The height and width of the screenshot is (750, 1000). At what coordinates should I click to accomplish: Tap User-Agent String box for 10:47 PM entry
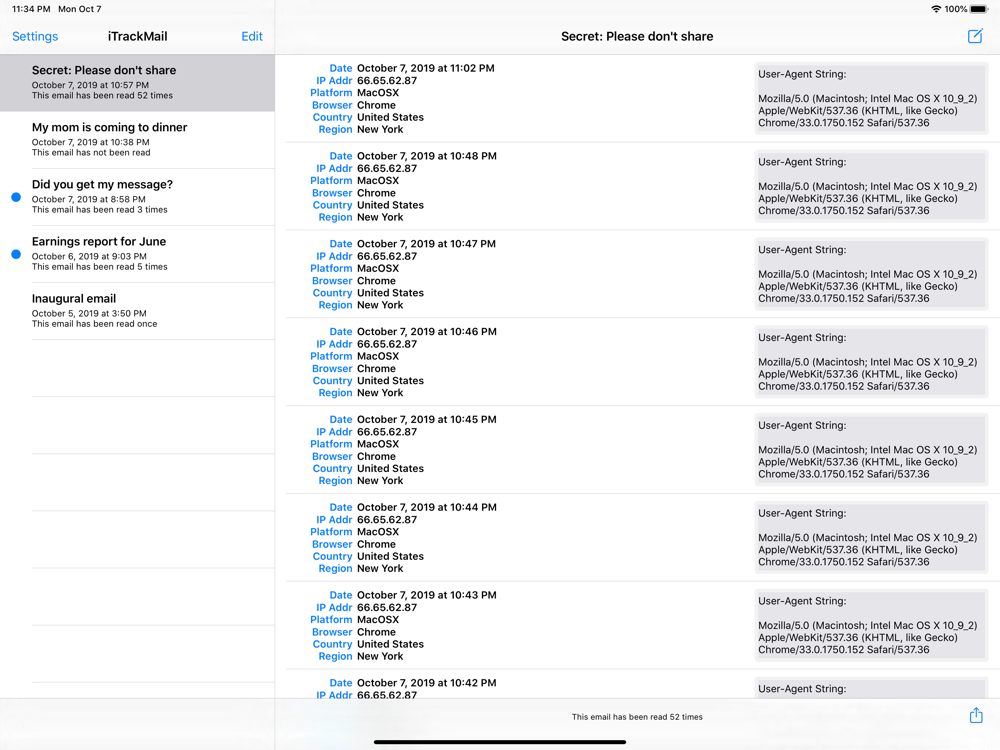(871, 274)
